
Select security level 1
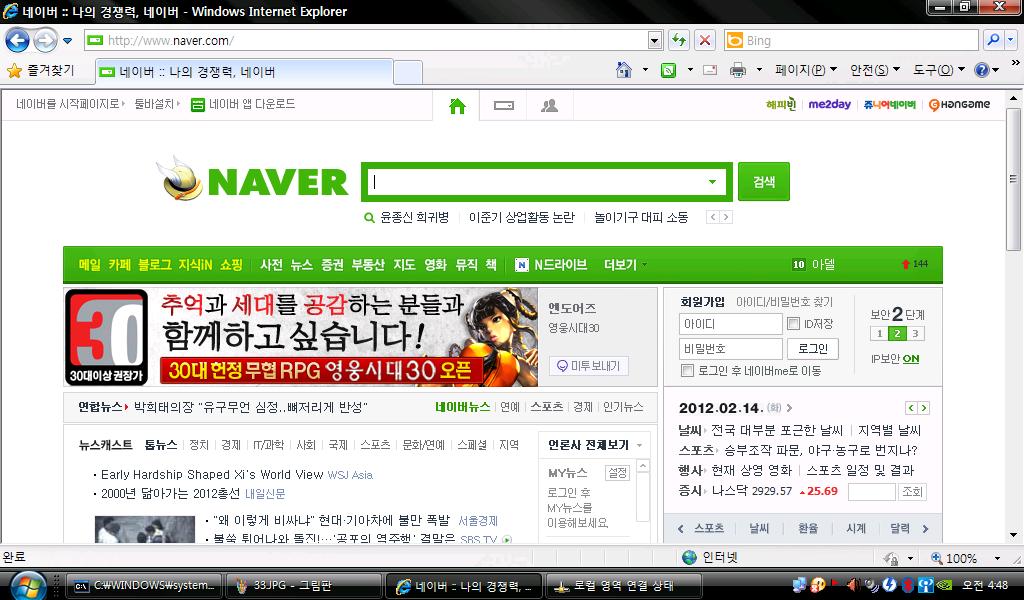tap(879, 334)
